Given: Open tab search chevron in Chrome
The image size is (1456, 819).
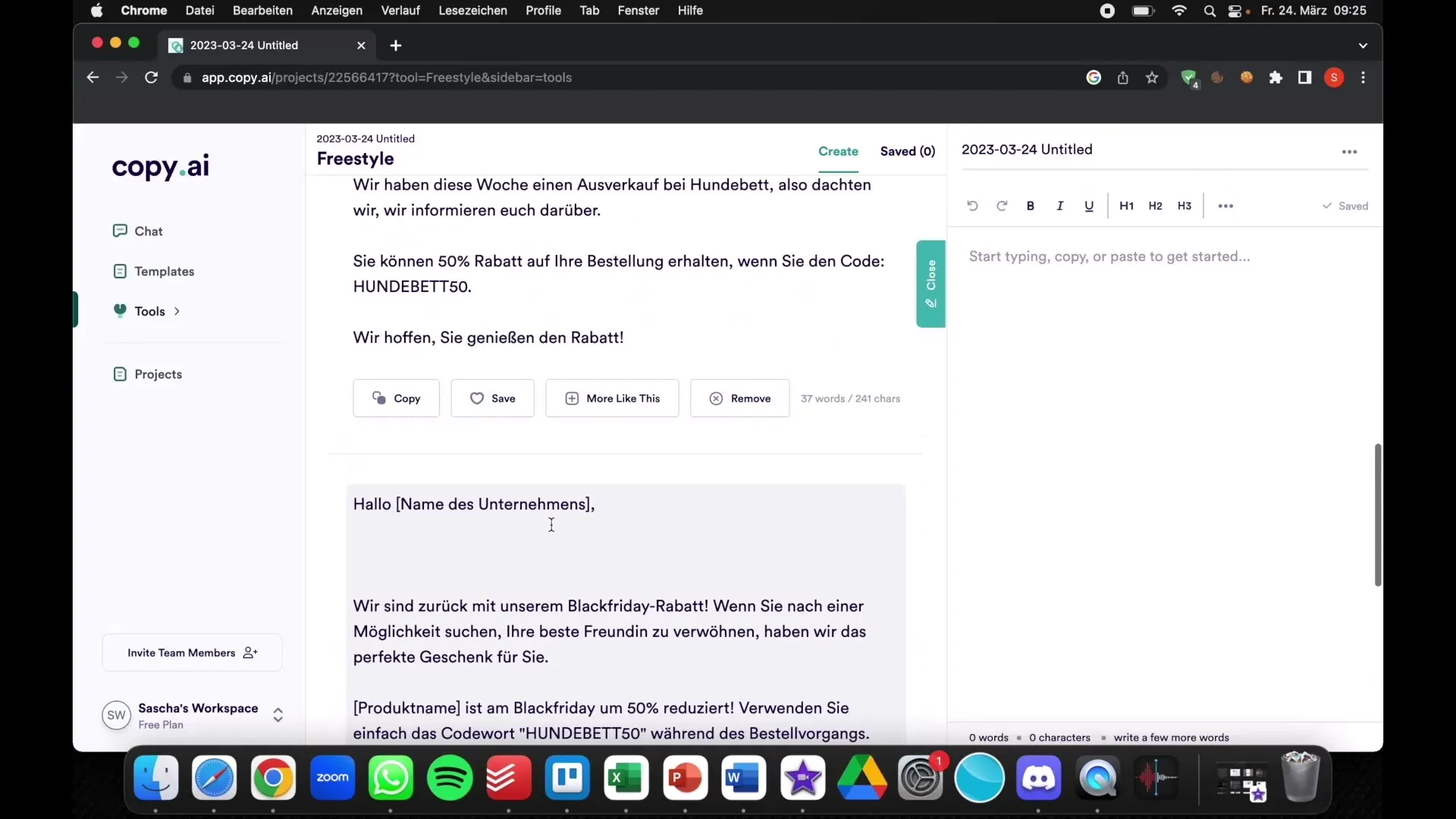Looking at the screenshot, I should pos(1363,45).
